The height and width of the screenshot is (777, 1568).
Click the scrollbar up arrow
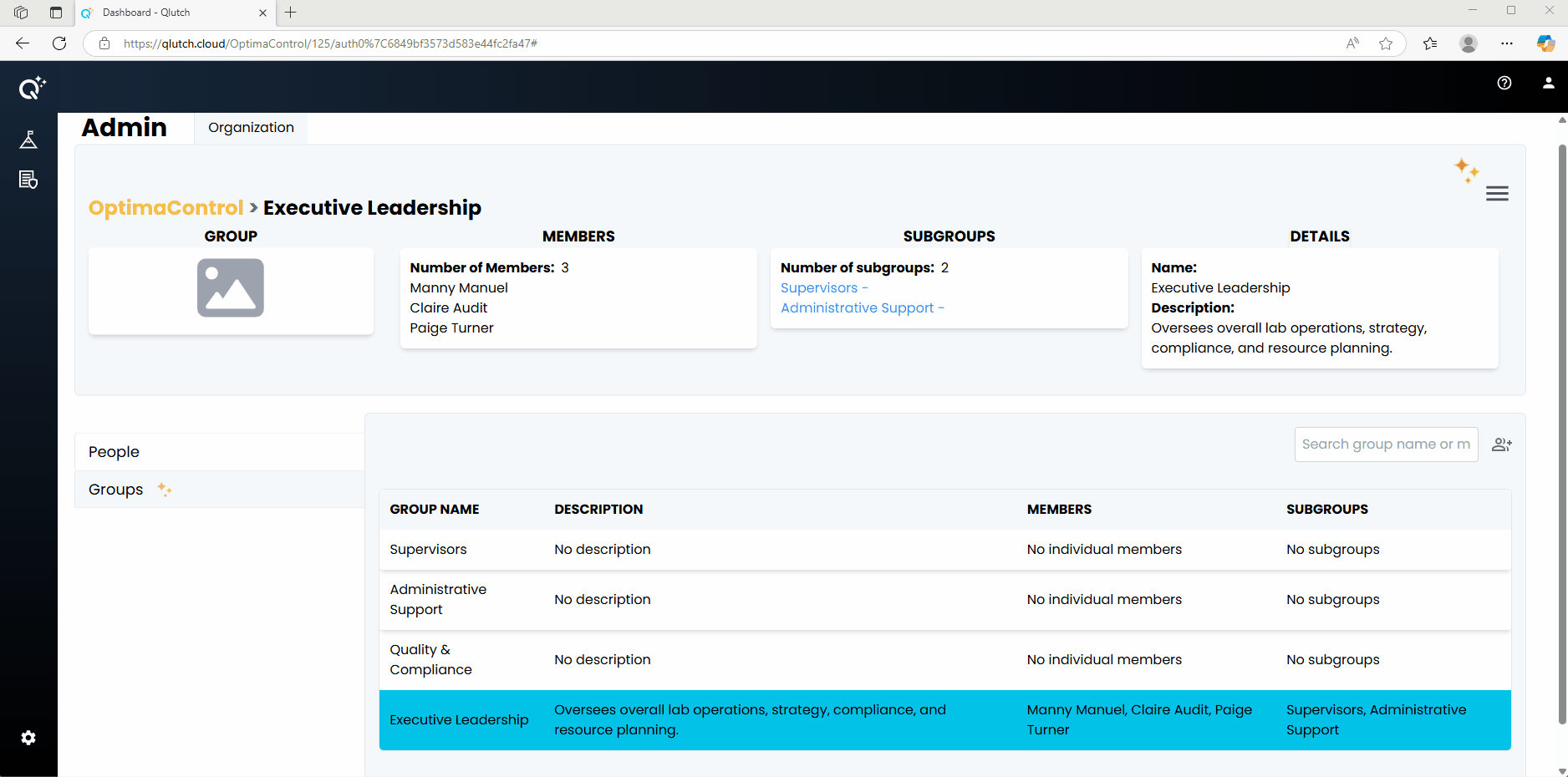click(1561, 119)
